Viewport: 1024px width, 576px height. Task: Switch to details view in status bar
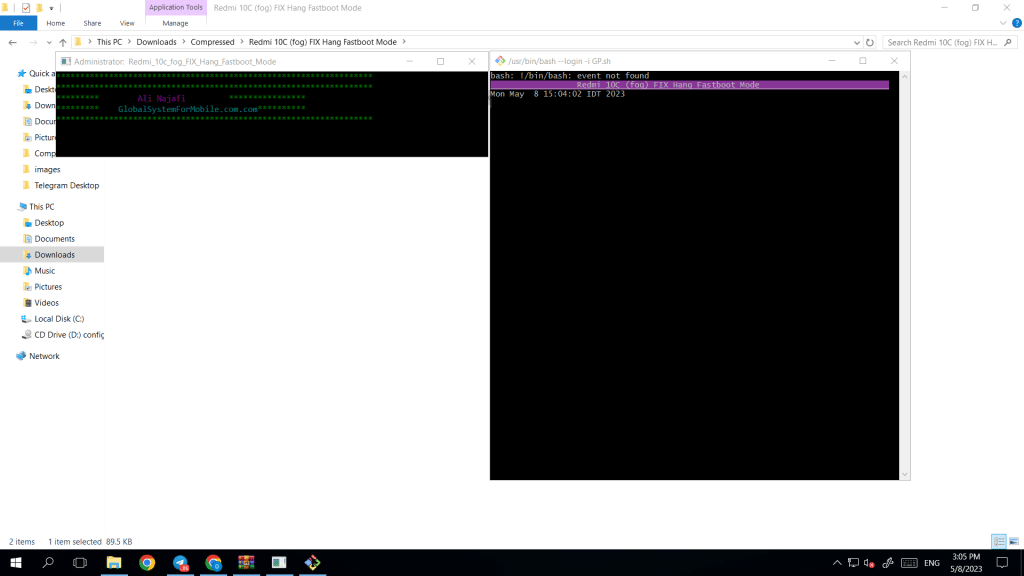[x=998, y=541]
